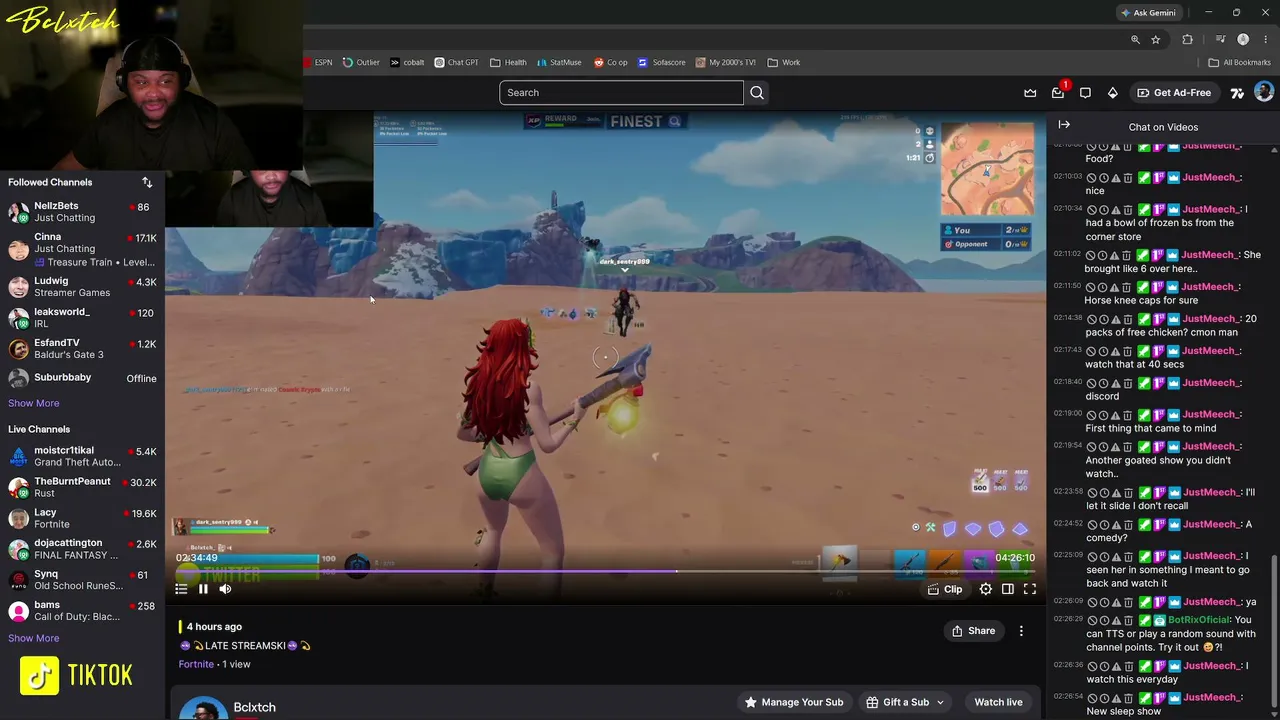Viewport: 1280px width, 720px height.
Task: Show More under Followed Channels
Action: click(34, 403)
